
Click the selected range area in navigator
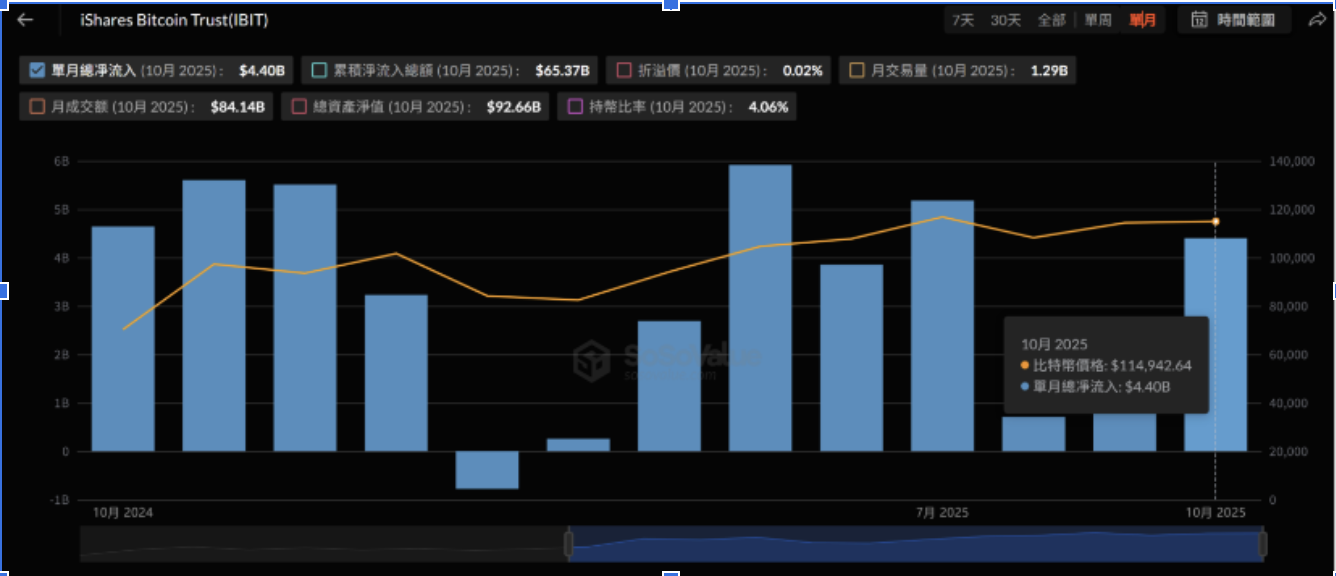(915, 544)
